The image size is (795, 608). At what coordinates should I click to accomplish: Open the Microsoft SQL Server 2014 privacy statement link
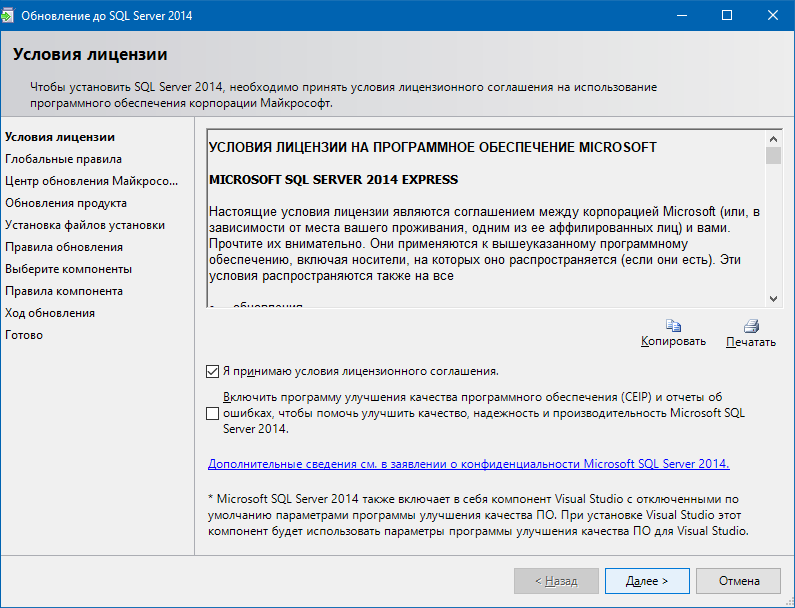[x=468, y=463]
